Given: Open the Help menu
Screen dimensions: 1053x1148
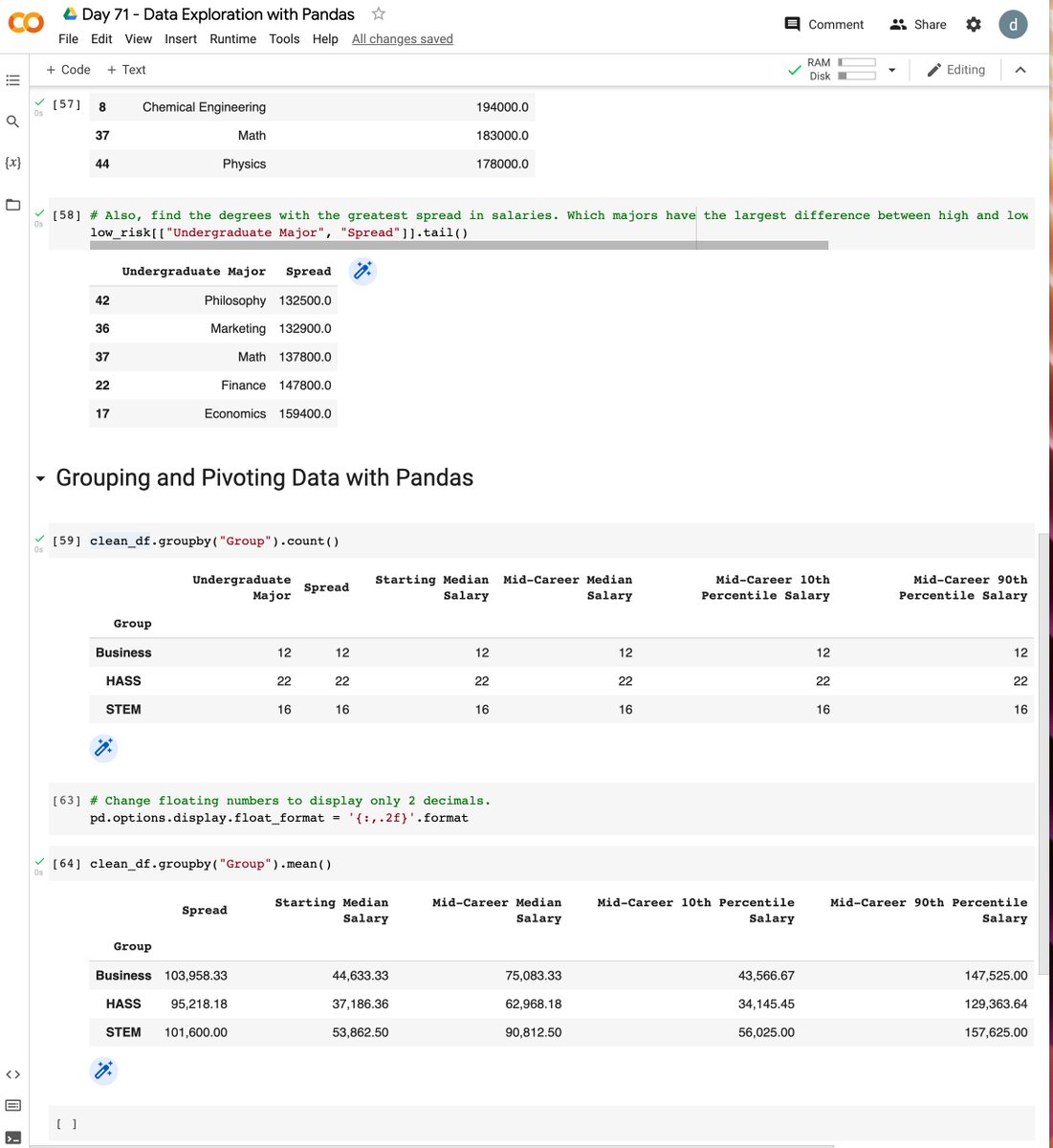Looking at the screenshot, I should (325, 39).
